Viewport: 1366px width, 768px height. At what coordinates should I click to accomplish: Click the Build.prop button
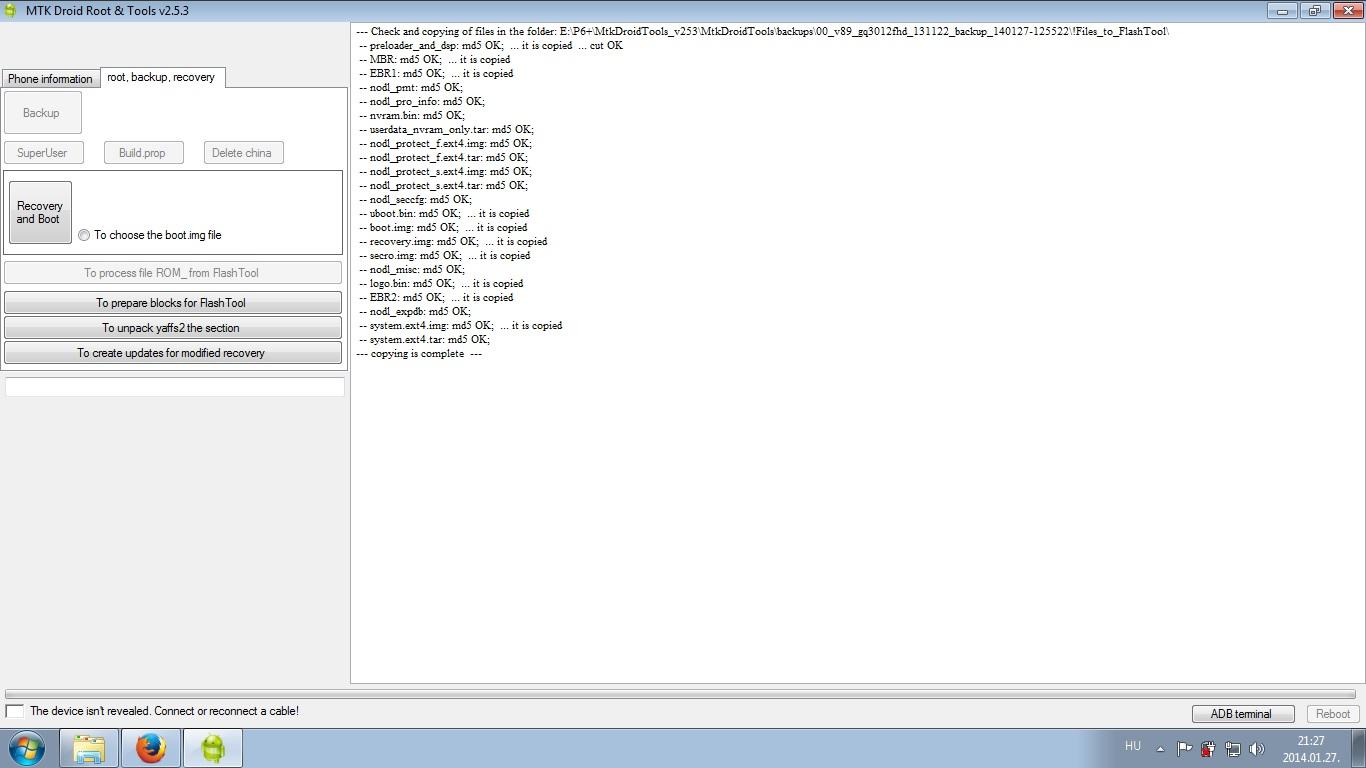coord(142,153)
